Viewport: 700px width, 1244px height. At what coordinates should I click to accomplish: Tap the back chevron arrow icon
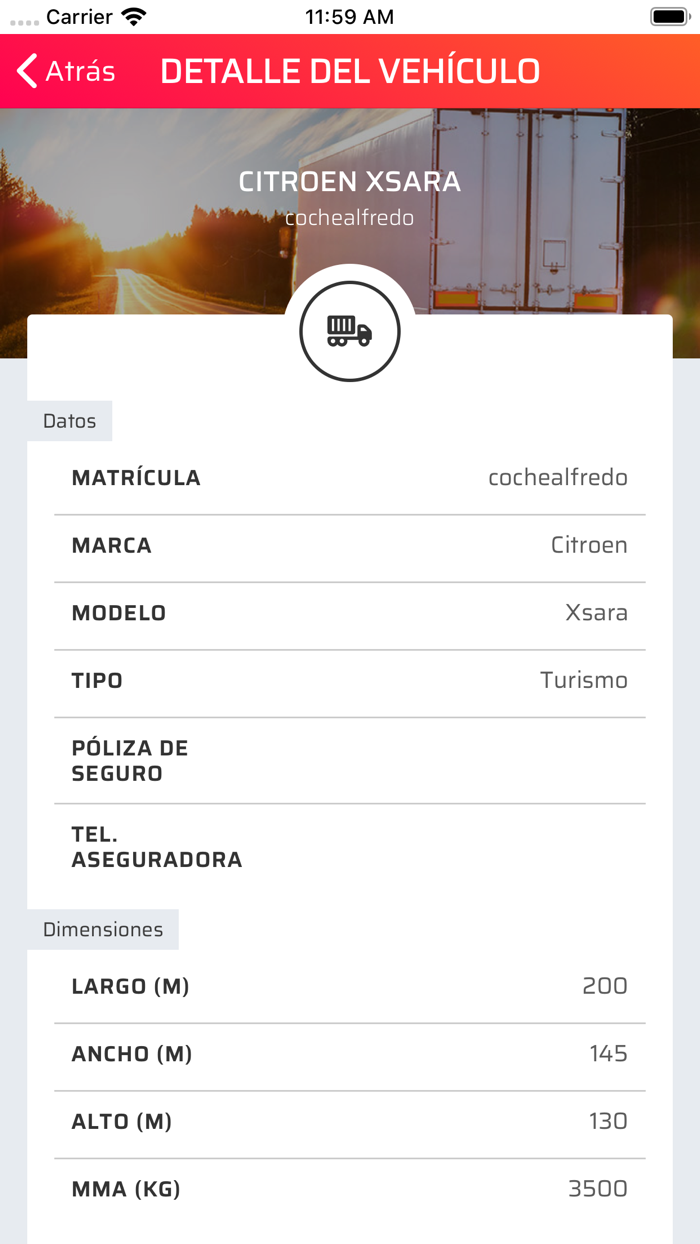tap(24, 71)
